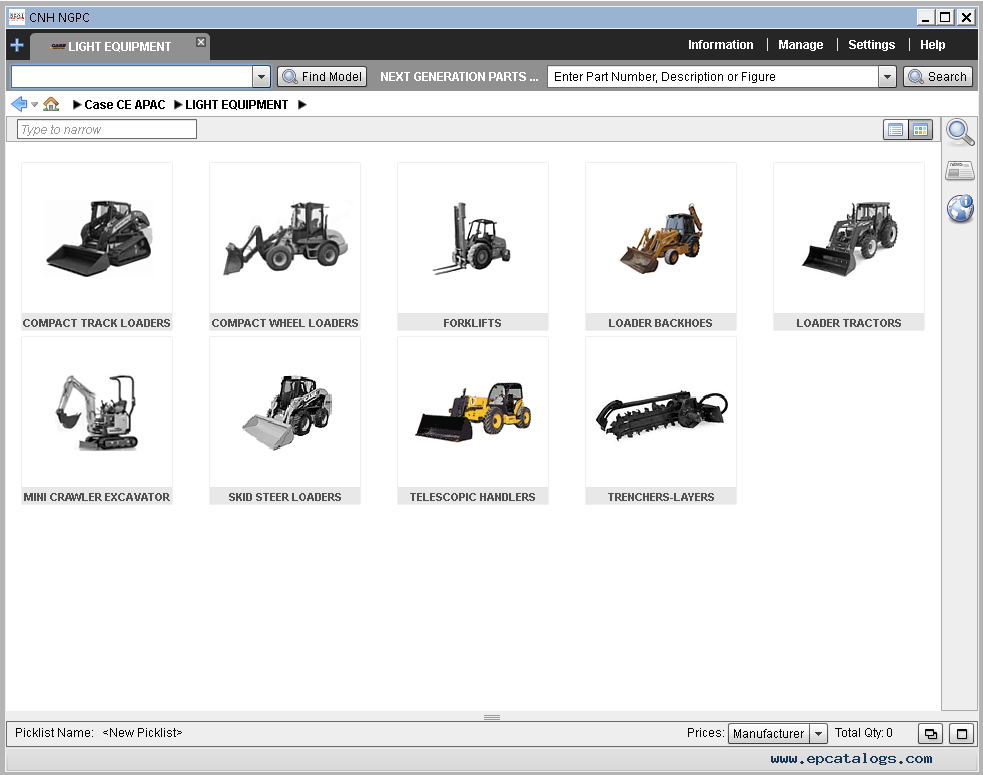Open the Prices Manufacturer dropdown
The width and height of the screenshot is (983, 775).
pyautogui.click(x=777, y=733)
